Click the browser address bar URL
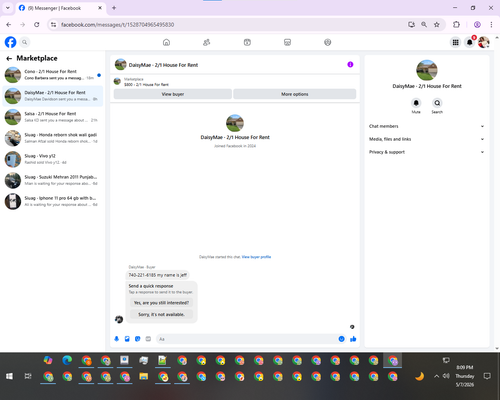500x400 pixels. point(117,25)
